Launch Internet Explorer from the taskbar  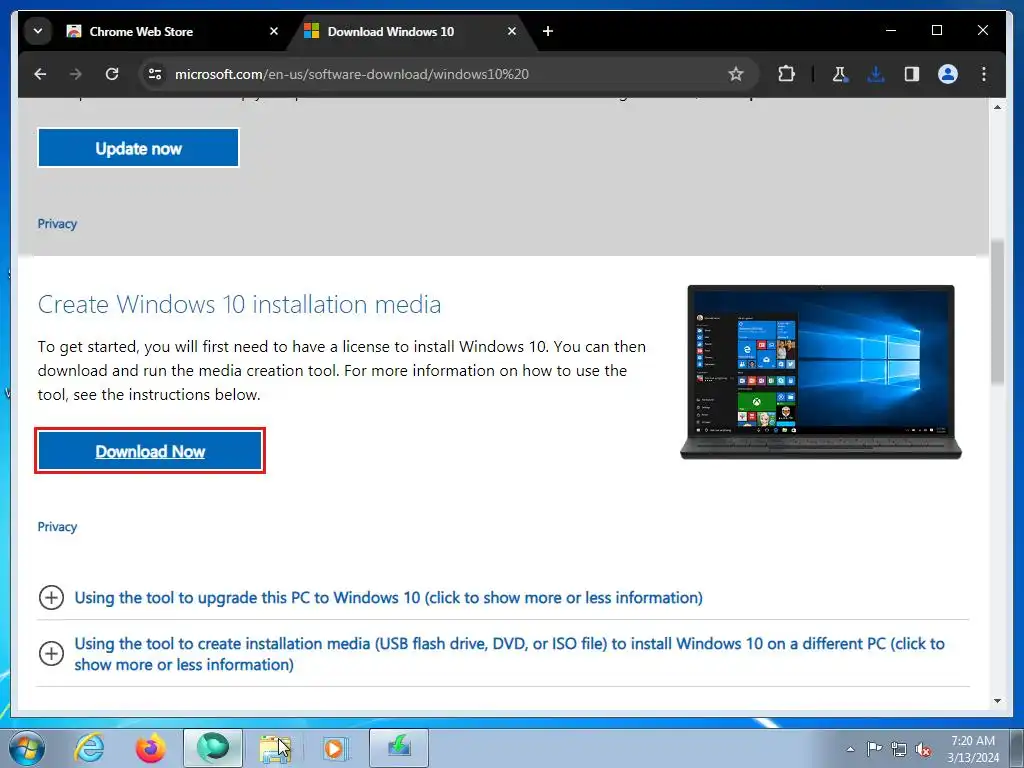point(89,748)
